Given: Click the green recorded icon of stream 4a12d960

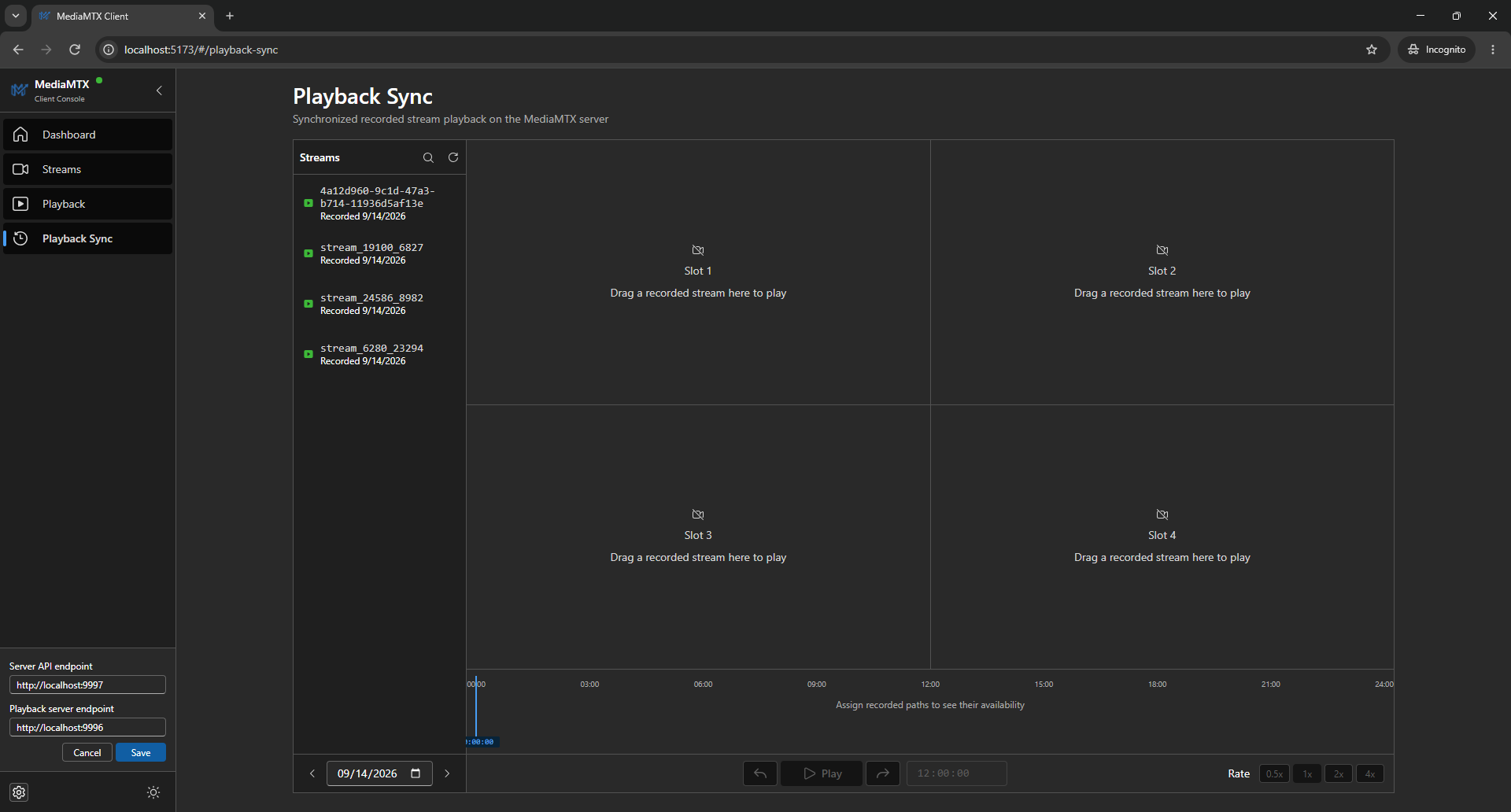Looking at the screenshot, I should click(308, 203).
